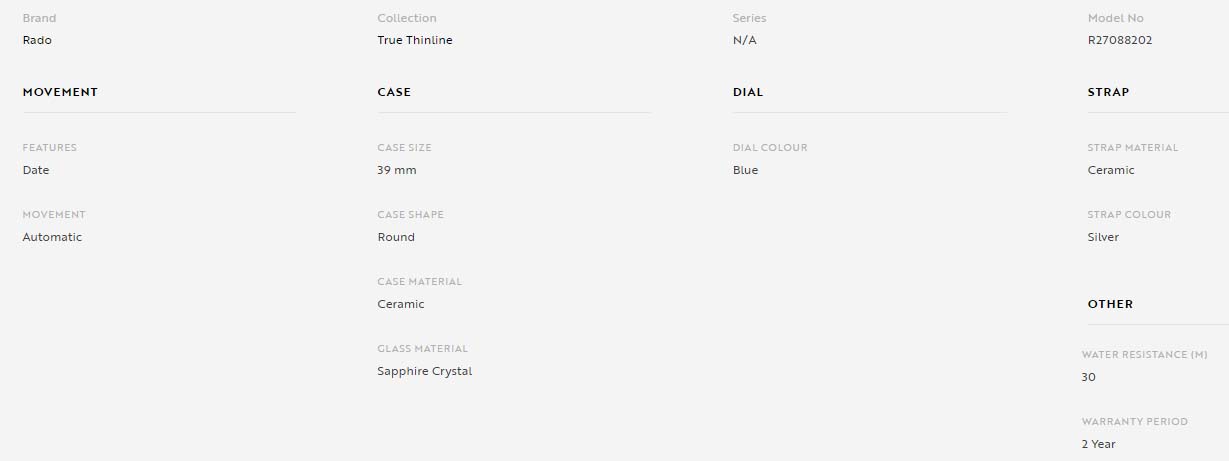
Task: Click the CASE section heading
Action: pos(394,92)
